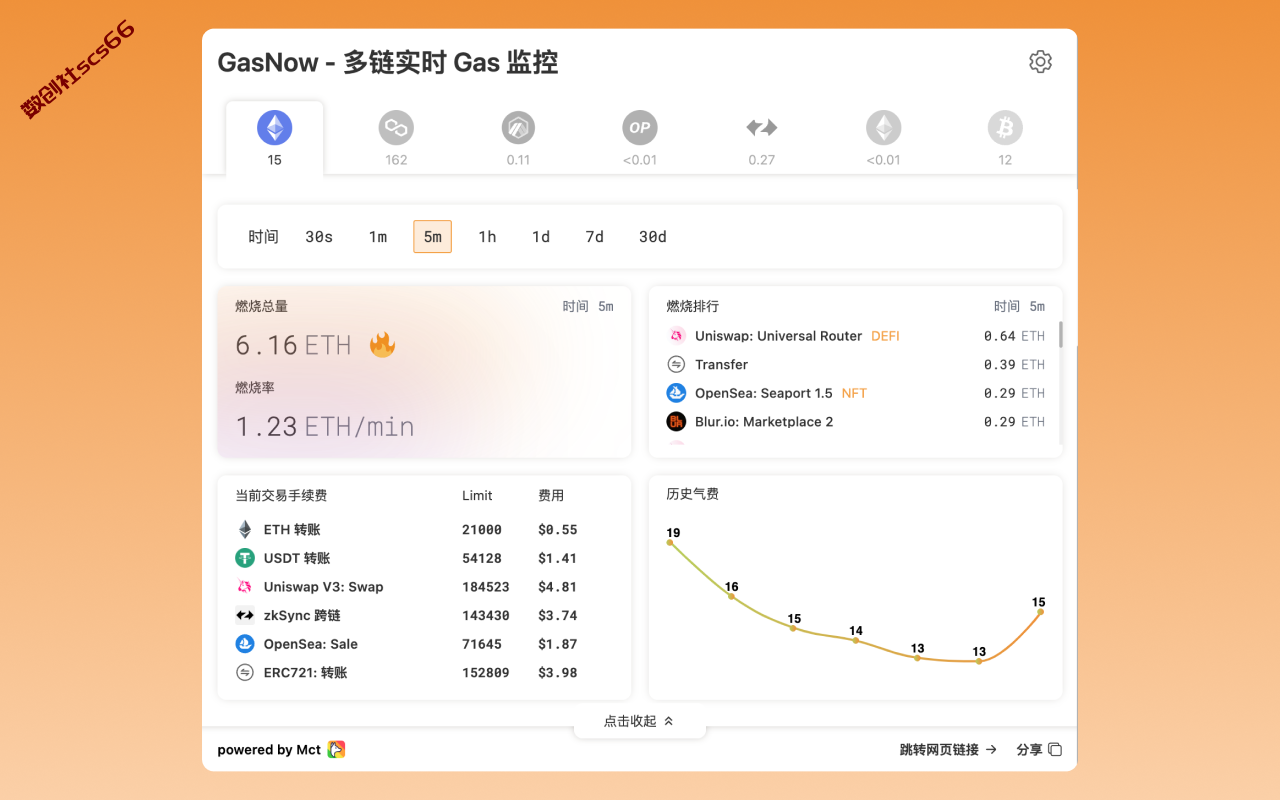The height and width of the screenshot is (800, 1280).
Task: Click the last chart point labeled 15
Action: (1041, 611)
